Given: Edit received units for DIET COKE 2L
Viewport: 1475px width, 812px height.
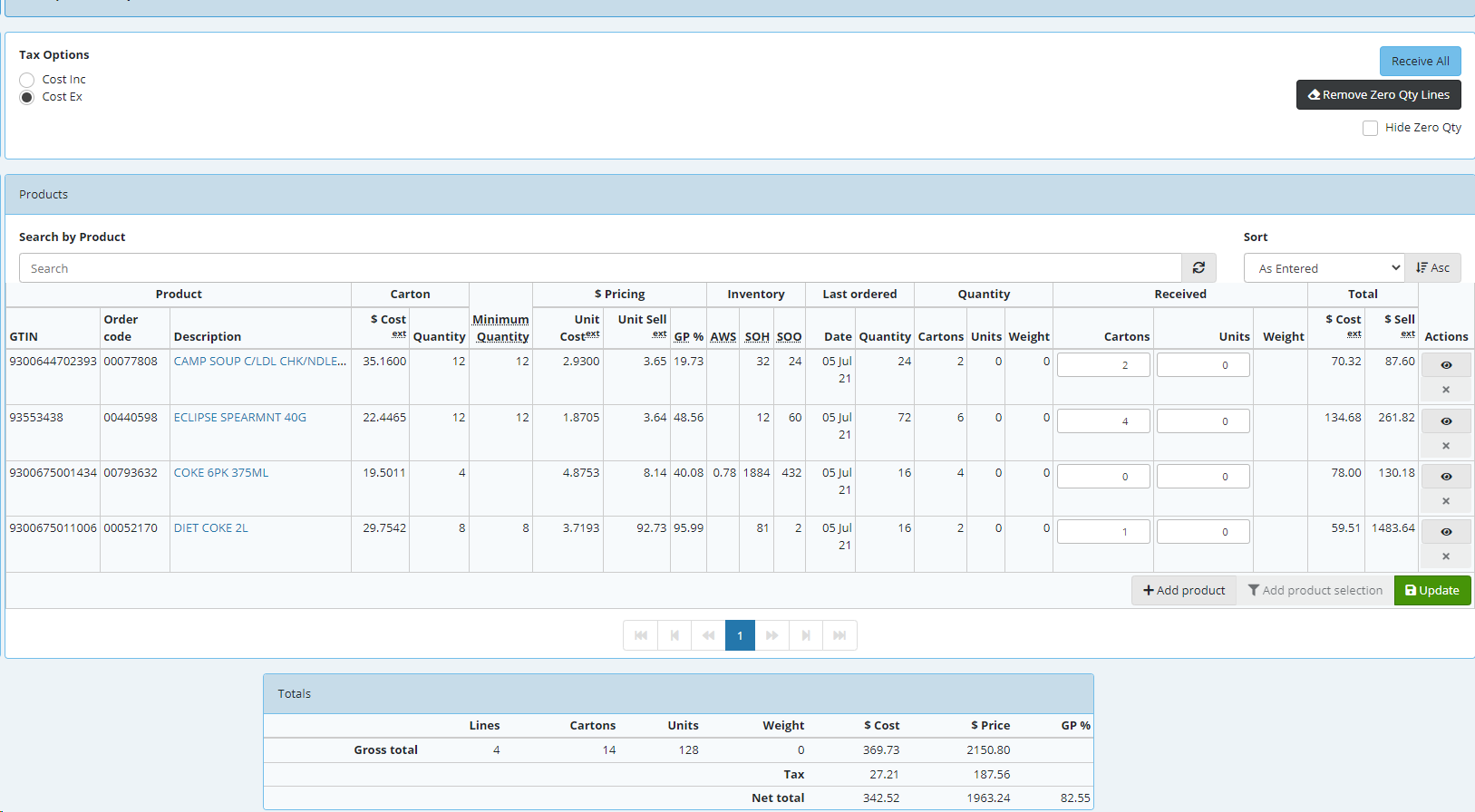Looking at the screenshot, I should click(1203, 531).
